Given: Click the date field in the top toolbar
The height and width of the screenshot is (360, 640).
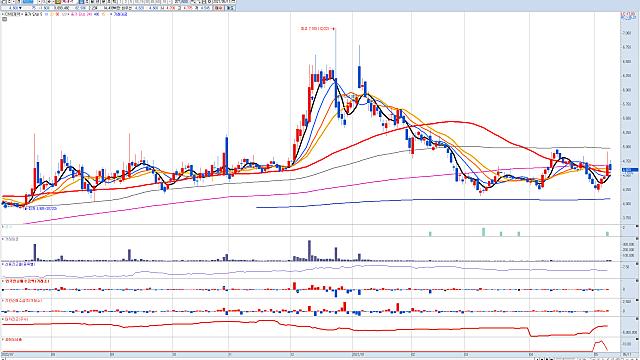Looking at the screenshot, I should click(221, 2).
